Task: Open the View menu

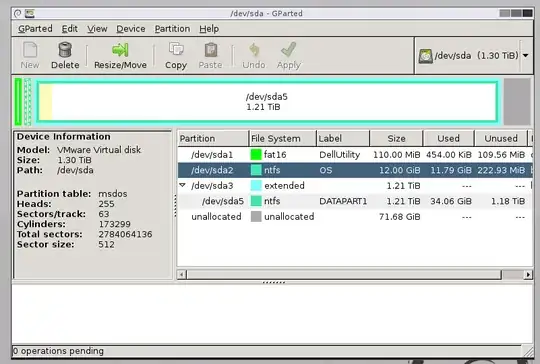Action: 97,29
